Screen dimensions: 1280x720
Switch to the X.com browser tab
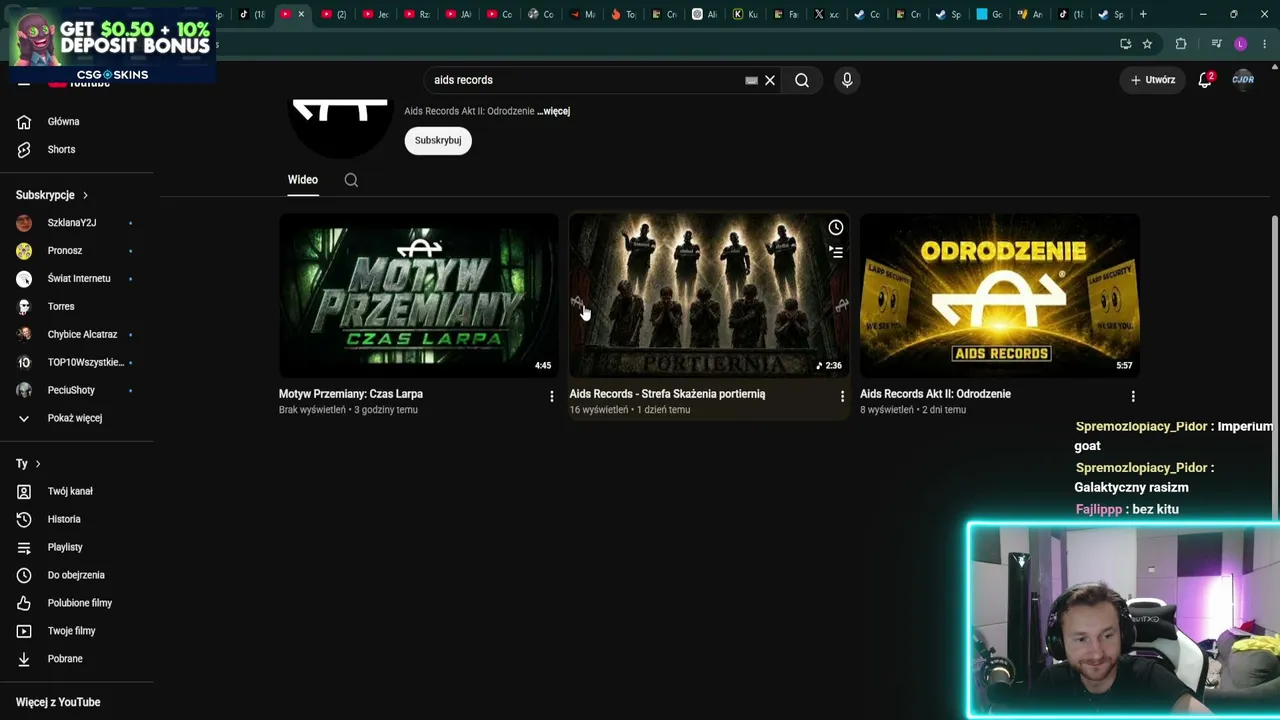pos(826,14)
